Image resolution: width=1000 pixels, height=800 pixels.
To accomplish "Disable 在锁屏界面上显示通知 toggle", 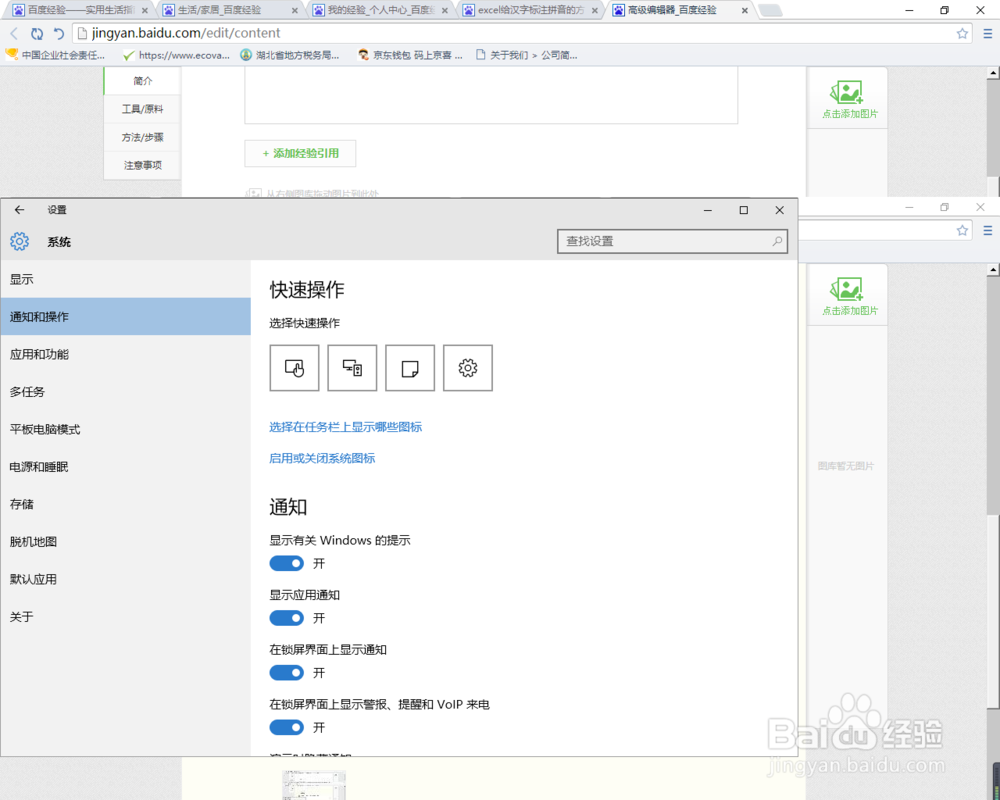I will pos(287,673).
